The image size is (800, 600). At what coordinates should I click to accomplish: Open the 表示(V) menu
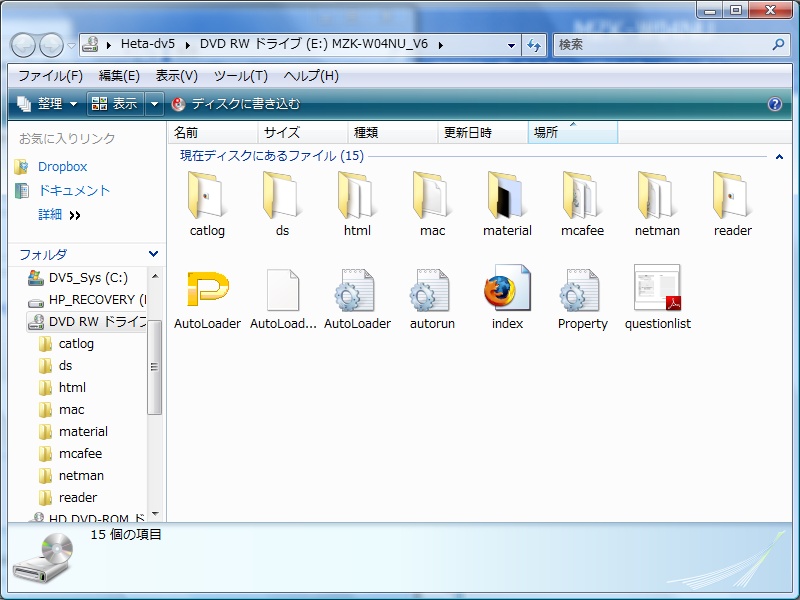177,76
